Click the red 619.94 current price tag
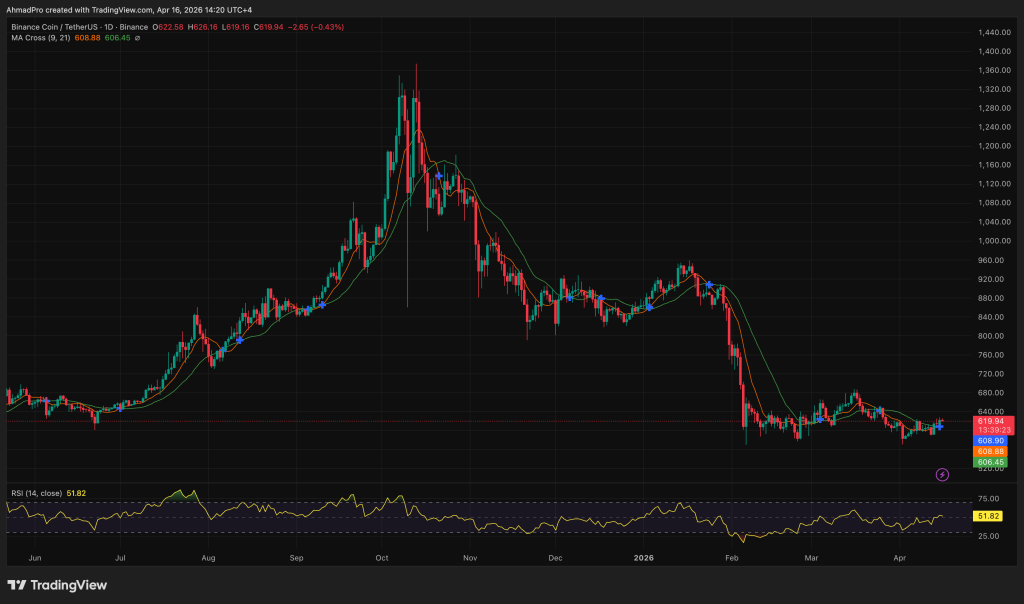The width and height of the screenshot is (1024, 604). [994, 421]
